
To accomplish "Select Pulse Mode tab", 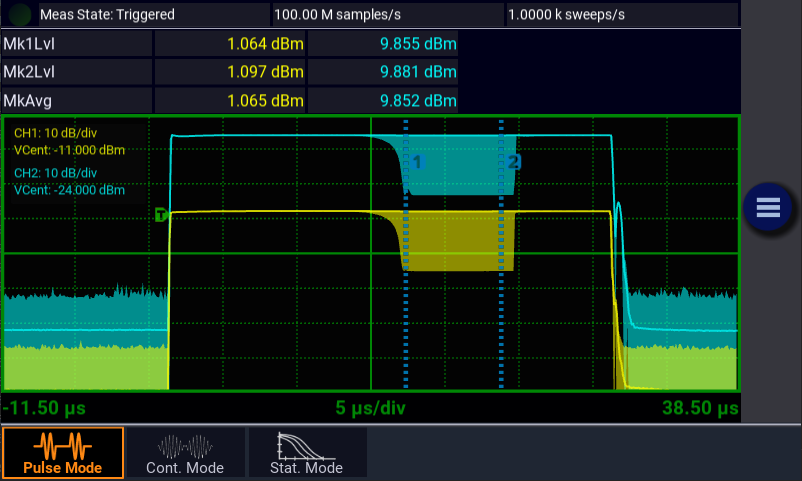I will click(x=62, y=453).
